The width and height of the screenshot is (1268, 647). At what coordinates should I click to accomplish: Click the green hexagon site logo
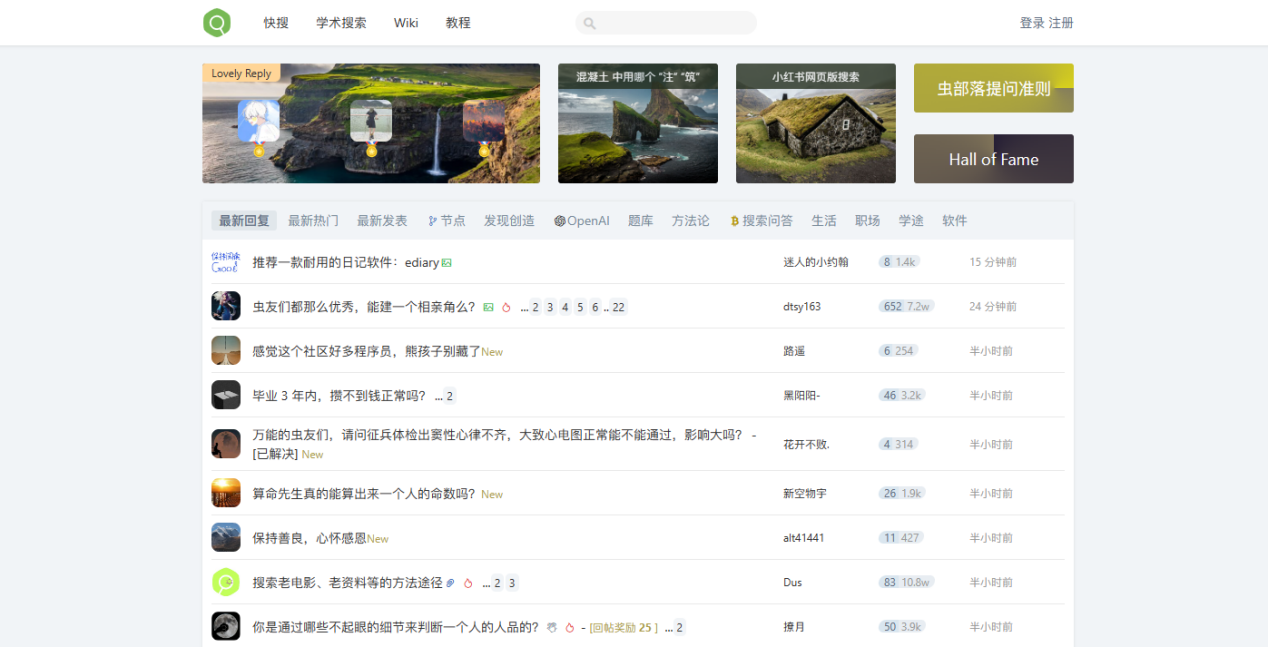(217, 22)
